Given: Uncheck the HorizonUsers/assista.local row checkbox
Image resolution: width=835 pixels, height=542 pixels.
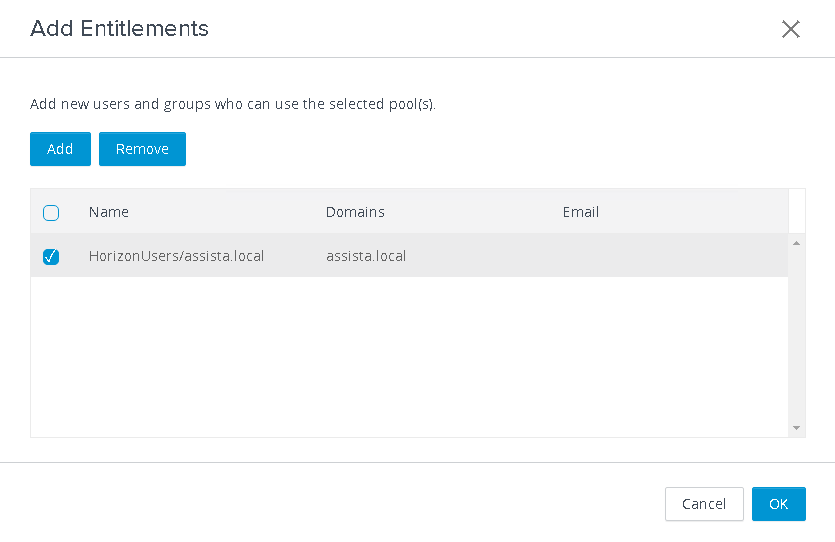Looking at the screenshot, I should point(51,257).
